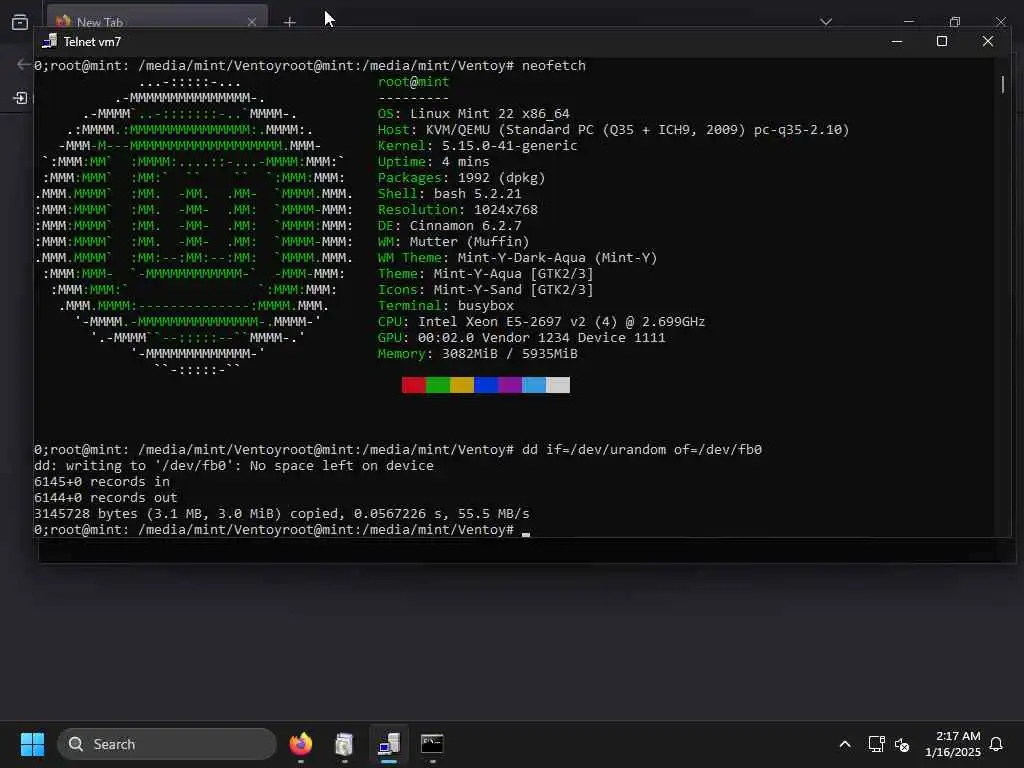
Task: Click the blue neofetch color block
Action: pos(486,385)
